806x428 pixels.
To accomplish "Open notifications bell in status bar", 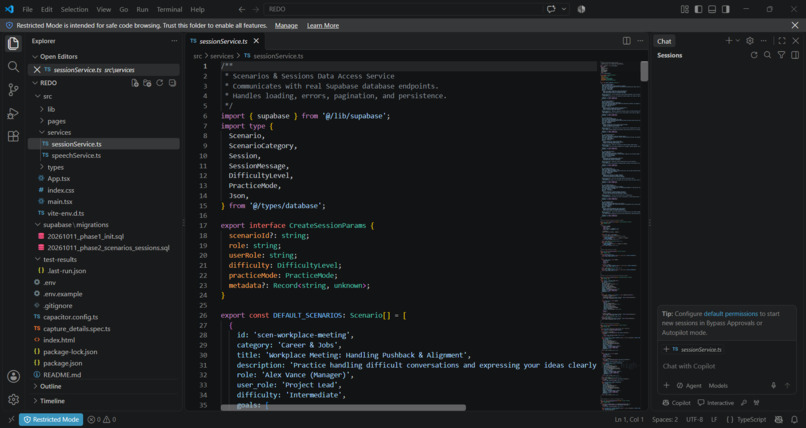I will (795, 420).
